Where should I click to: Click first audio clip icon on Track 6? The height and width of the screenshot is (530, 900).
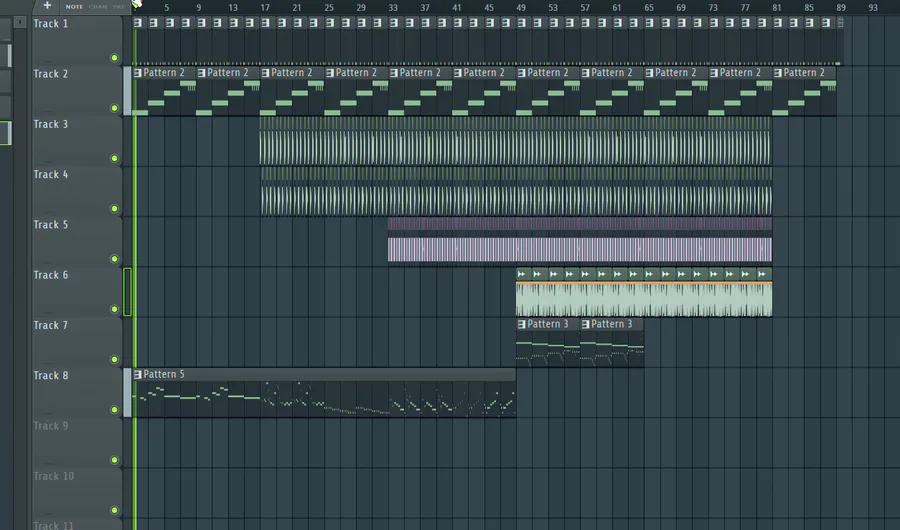coord(521,274)
